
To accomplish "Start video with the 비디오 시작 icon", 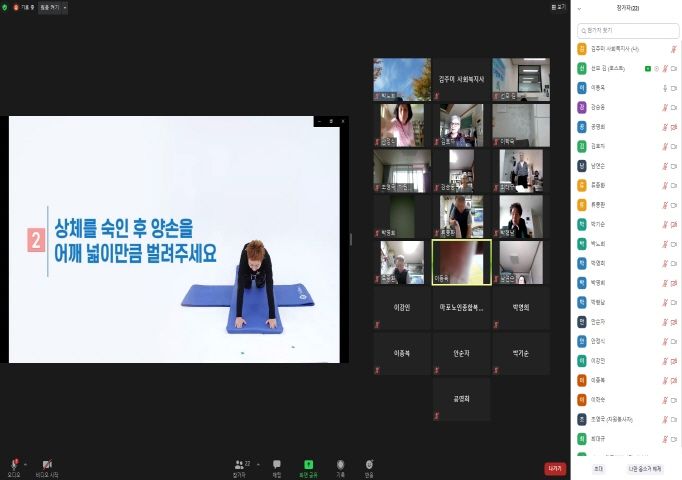I will pos(47,464).
